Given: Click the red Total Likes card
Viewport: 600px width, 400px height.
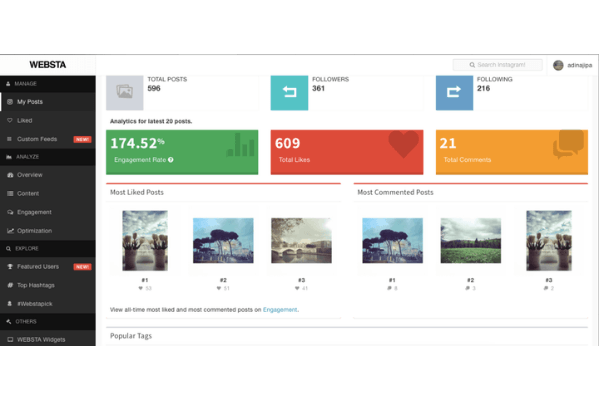Looking at the screenshot, I should coord(347,152).
